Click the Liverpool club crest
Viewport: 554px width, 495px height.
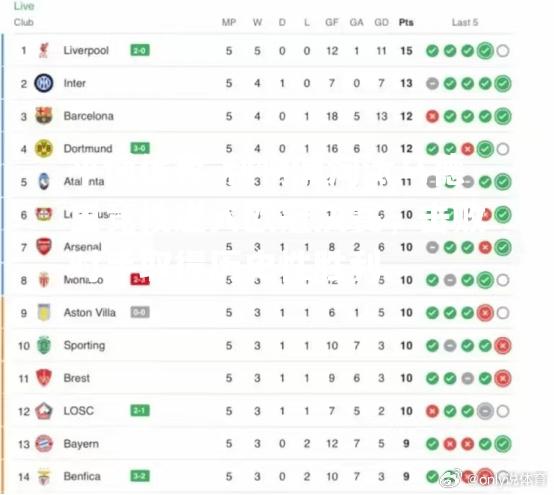point(44,51)
